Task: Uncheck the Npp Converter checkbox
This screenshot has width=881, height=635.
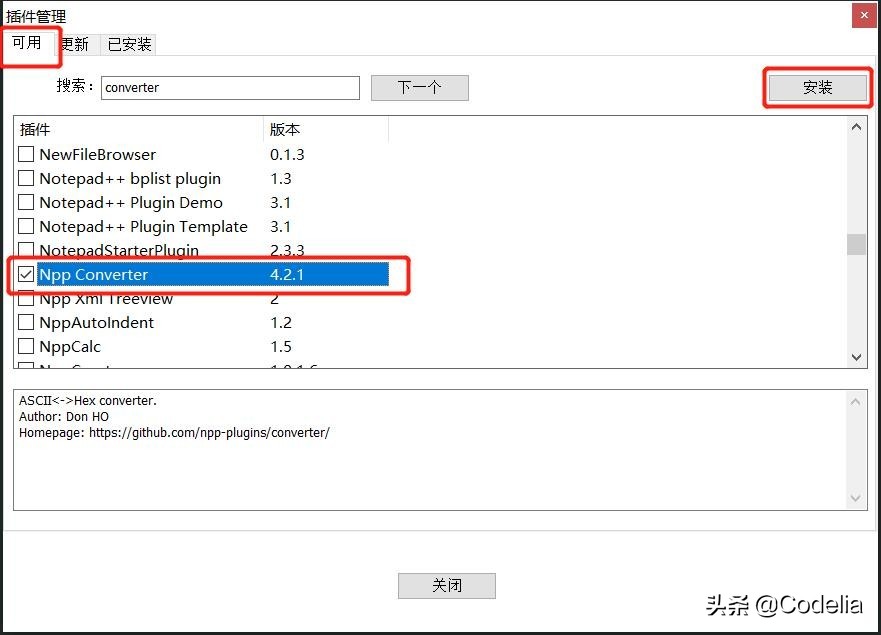Action: 26,274
